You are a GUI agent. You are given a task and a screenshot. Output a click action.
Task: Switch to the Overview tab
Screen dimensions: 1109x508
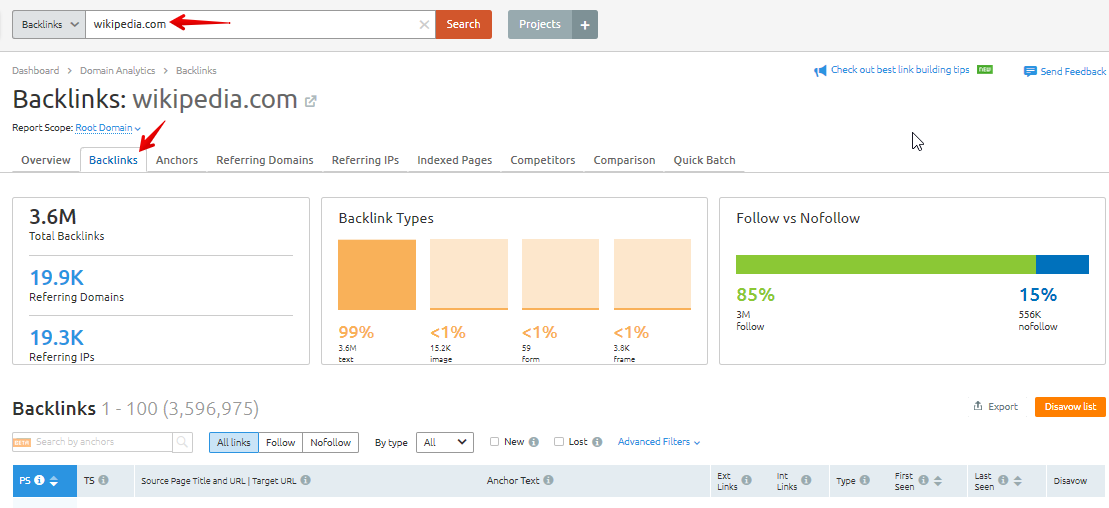[x=46, y=160]
